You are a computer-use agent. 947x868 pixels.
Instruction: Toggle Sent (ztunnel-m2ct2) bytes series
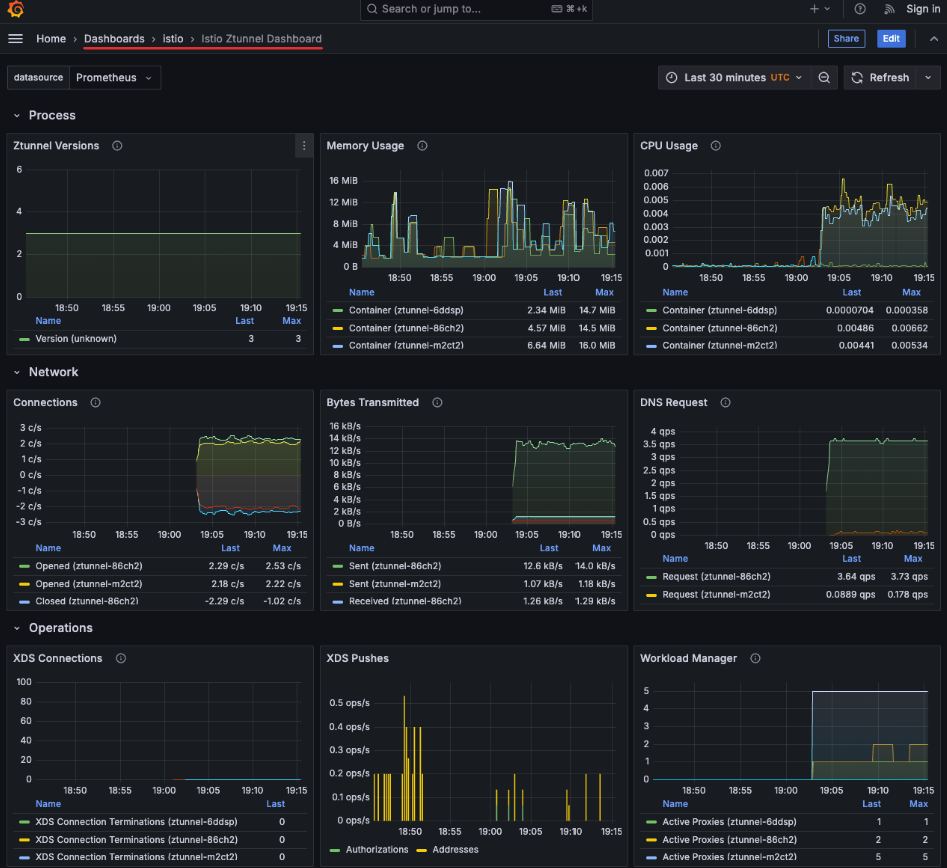tap(395, 584)
